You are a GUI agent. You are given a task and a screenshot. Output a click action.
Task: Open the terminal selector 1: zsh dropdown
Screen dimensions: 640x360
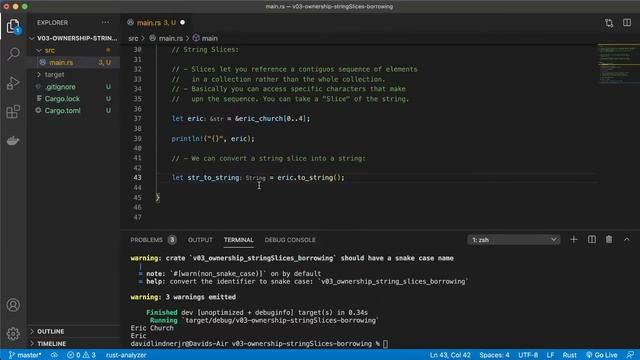(x=513, y=240)
